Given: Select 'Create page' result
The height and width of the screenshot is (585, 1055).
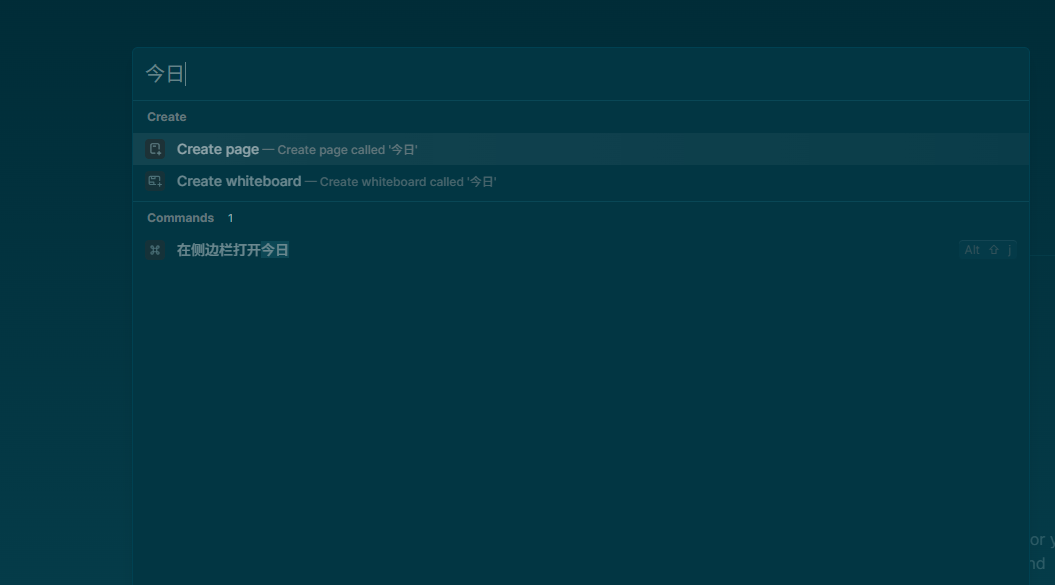Looking at the screenshot, I should point(581,149).
